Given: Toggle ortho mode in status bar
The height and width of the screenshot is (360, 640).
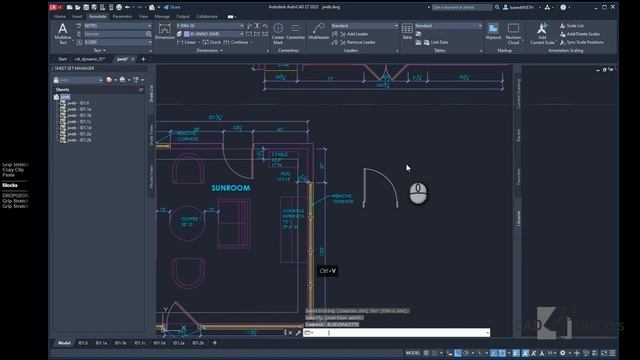Looking at the screenshot, I should 458,353.
